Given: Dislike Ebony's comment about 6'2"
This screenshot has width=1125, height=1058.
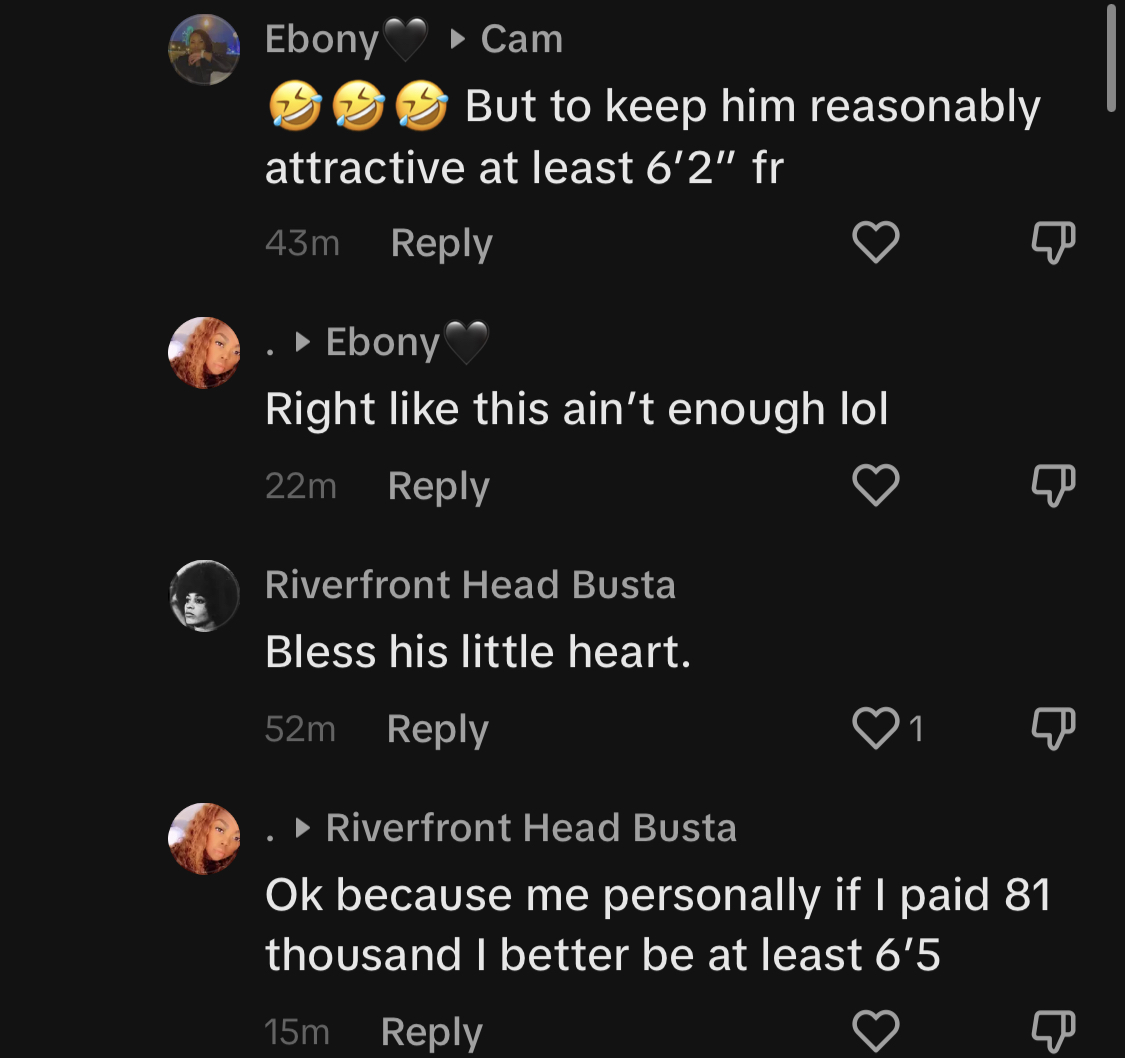Looking at the screenshot, I should 1053,242.
